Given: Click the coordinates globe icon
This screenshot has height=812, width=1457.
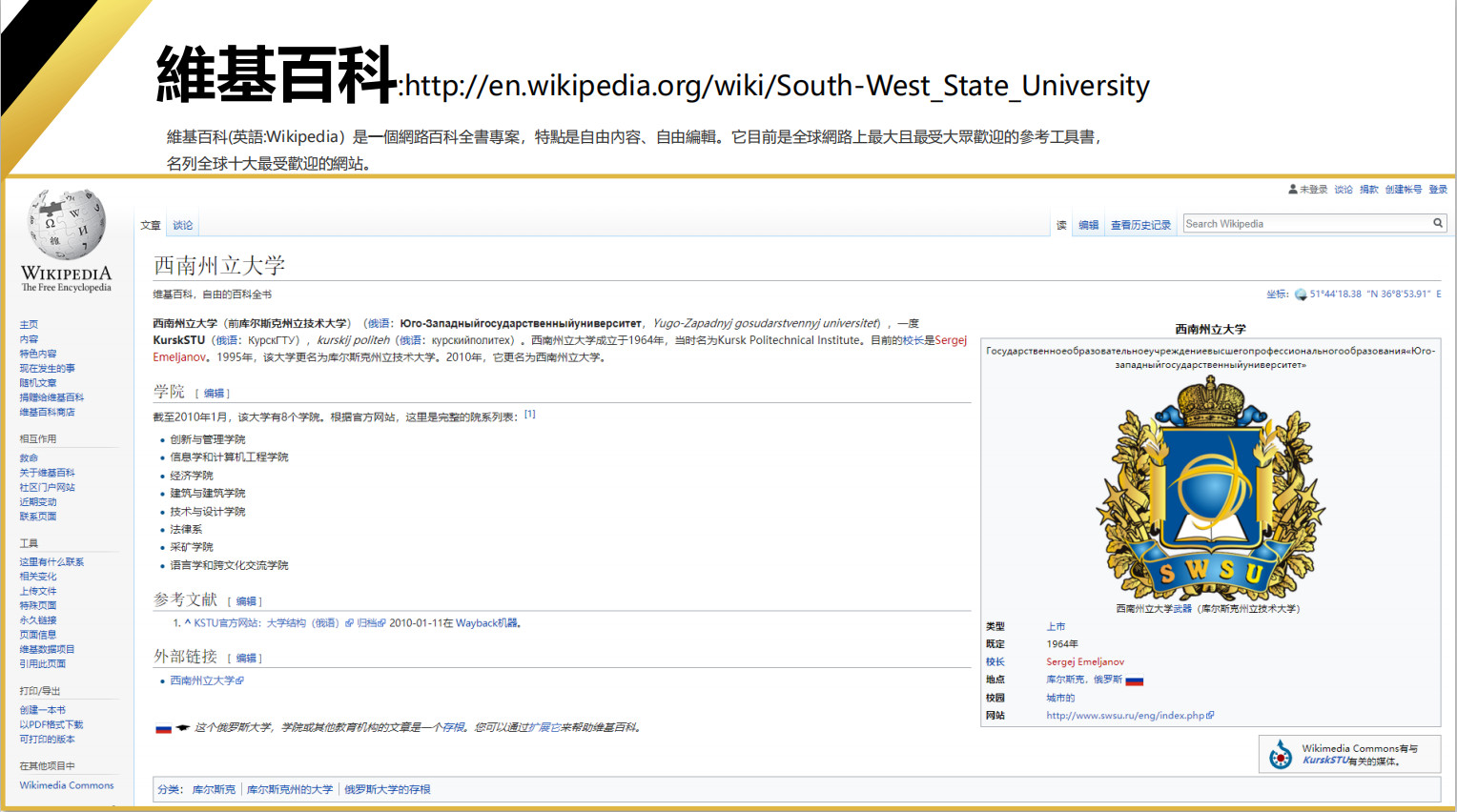Looking at the screenshot, I should click(x=1301, y=294).
